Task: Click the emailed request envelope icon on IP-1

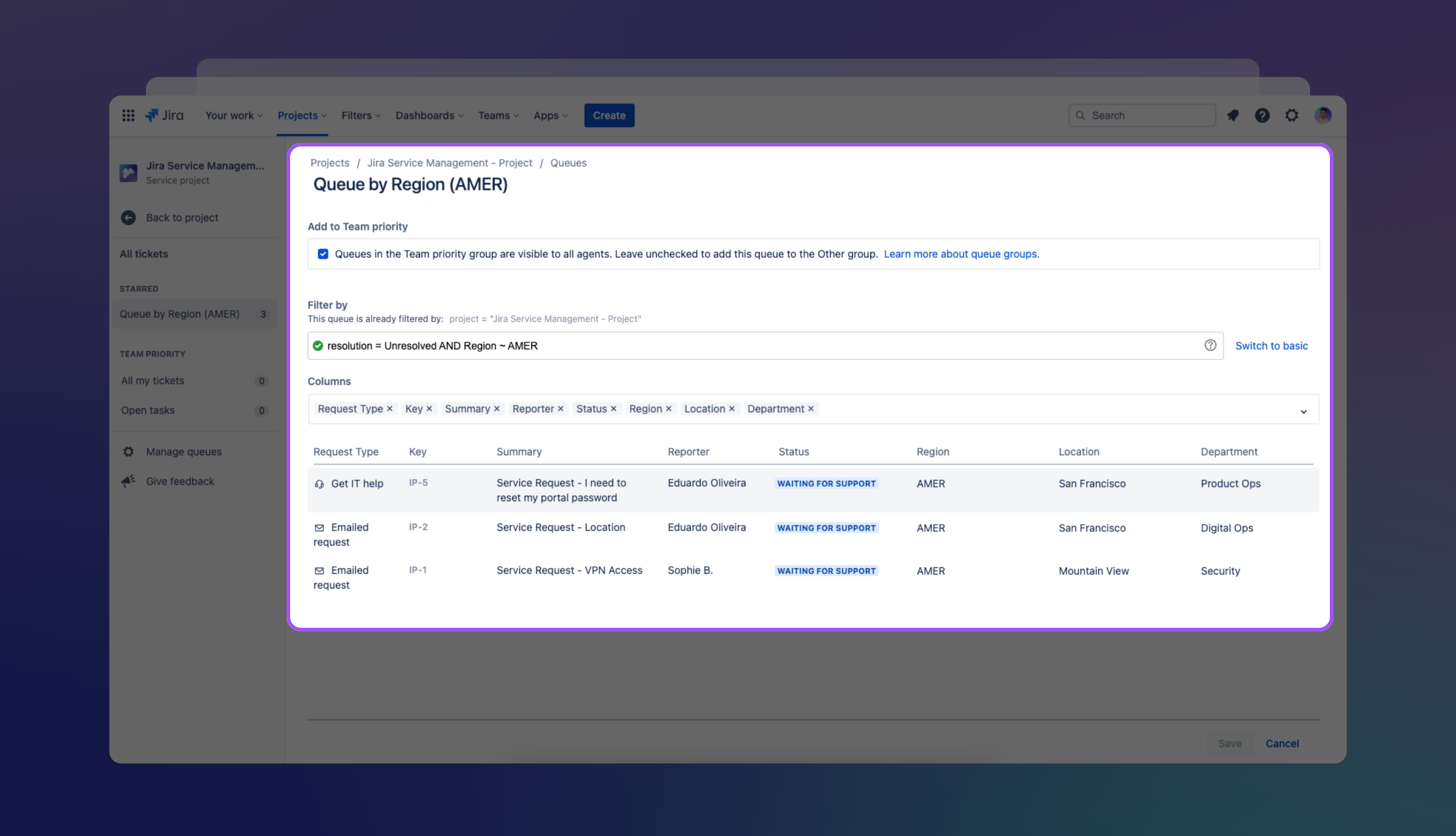Action: (320, 570)
